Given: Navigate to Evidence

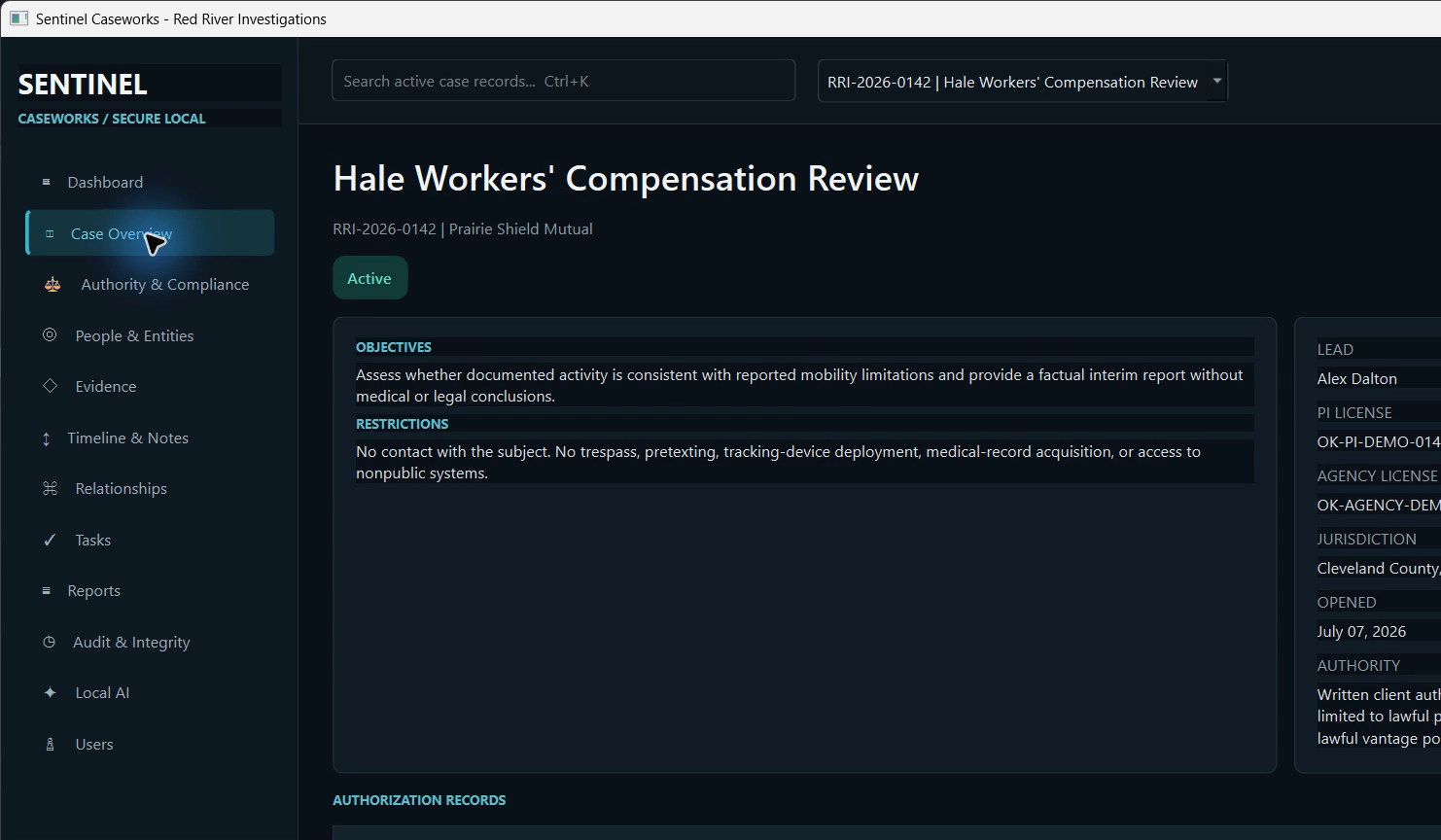Looking at the screenshot, I should 150,386.
